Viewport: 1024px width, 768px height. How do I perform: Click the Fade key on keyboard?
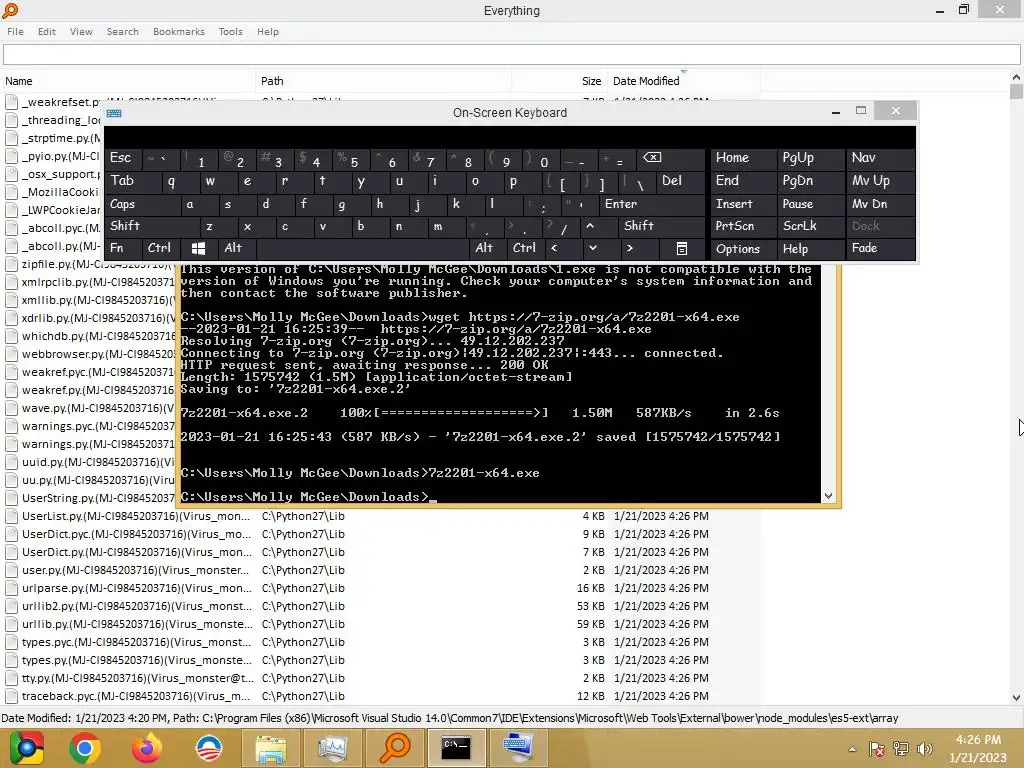880,248
